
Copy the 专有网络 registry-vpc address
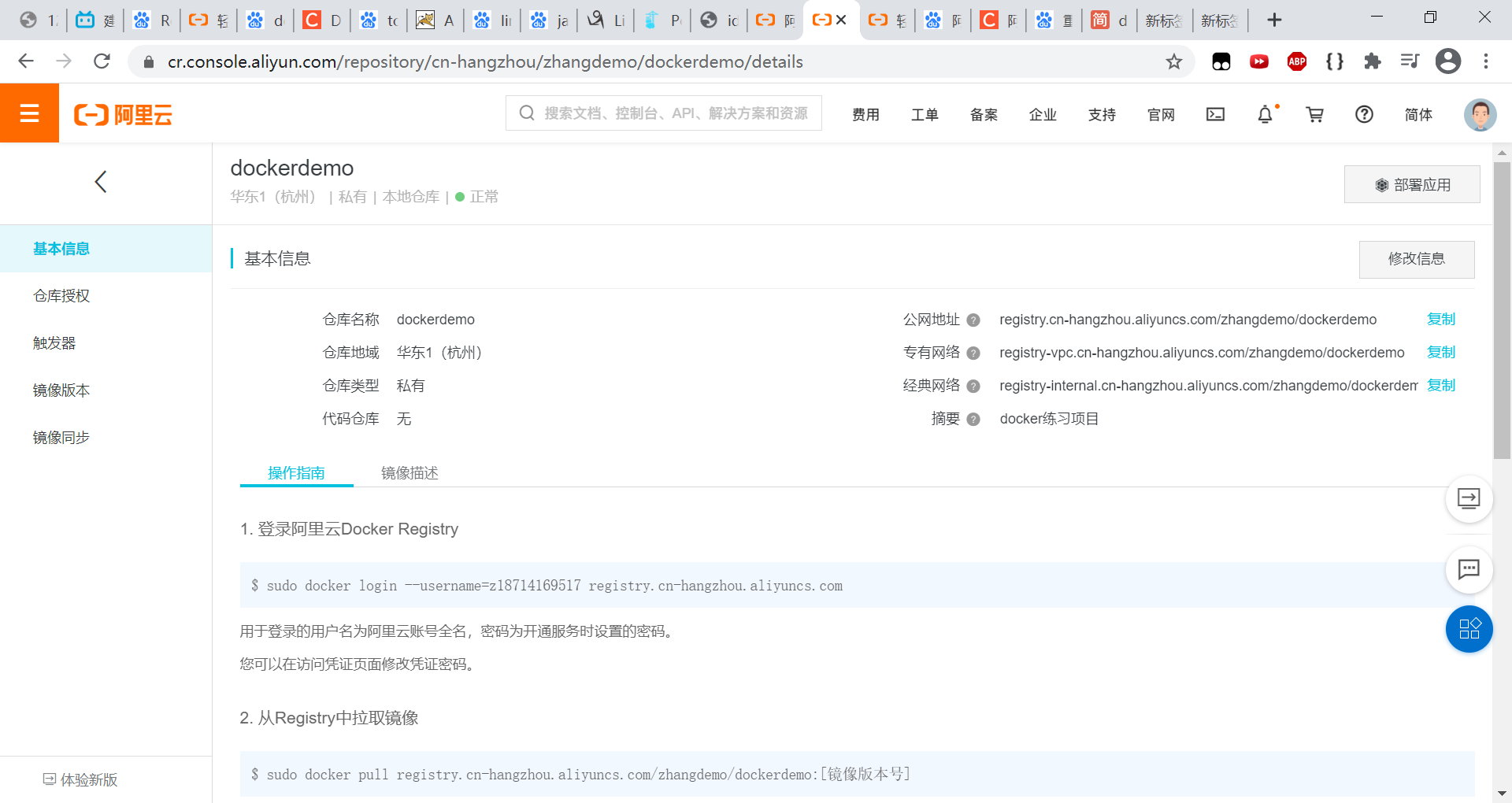(1441, 353)
